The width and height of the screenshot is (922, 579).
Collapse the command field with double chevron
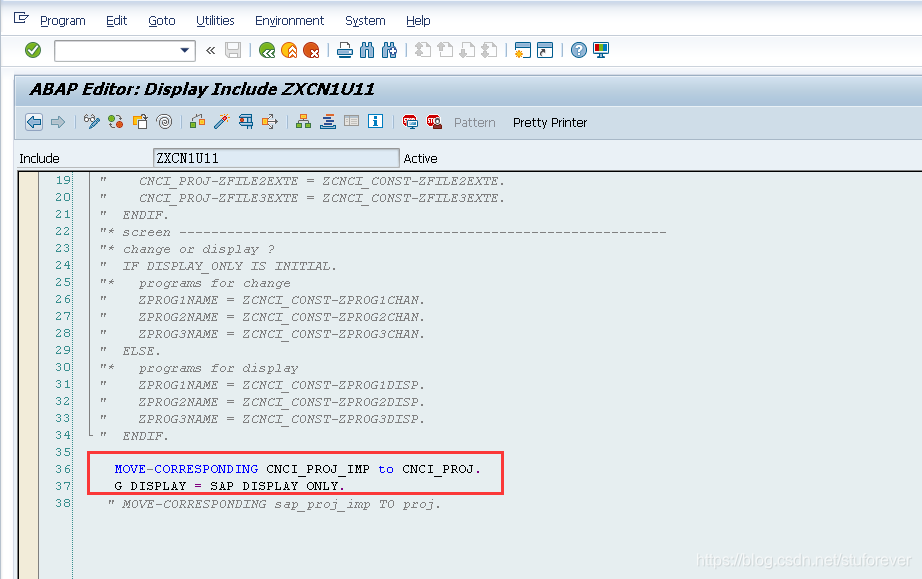coord(211,51)
